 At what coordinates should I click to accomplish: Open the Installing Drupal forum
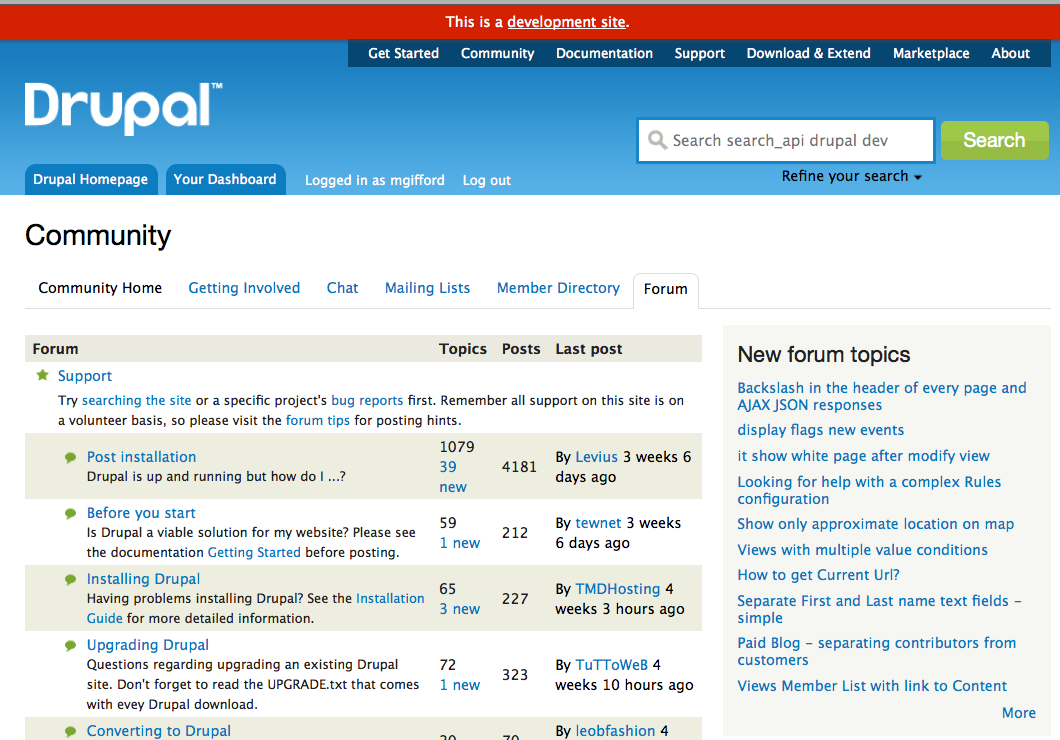point(143,579)
